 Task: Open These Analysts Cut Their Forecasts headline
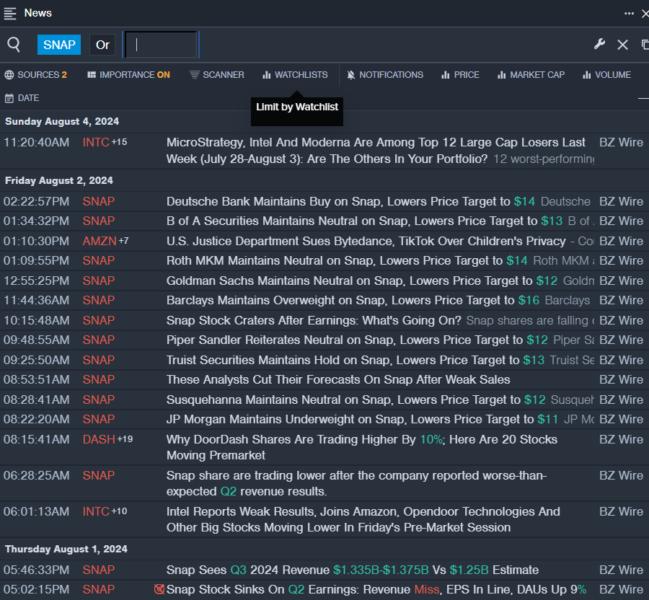pos(338,379)
